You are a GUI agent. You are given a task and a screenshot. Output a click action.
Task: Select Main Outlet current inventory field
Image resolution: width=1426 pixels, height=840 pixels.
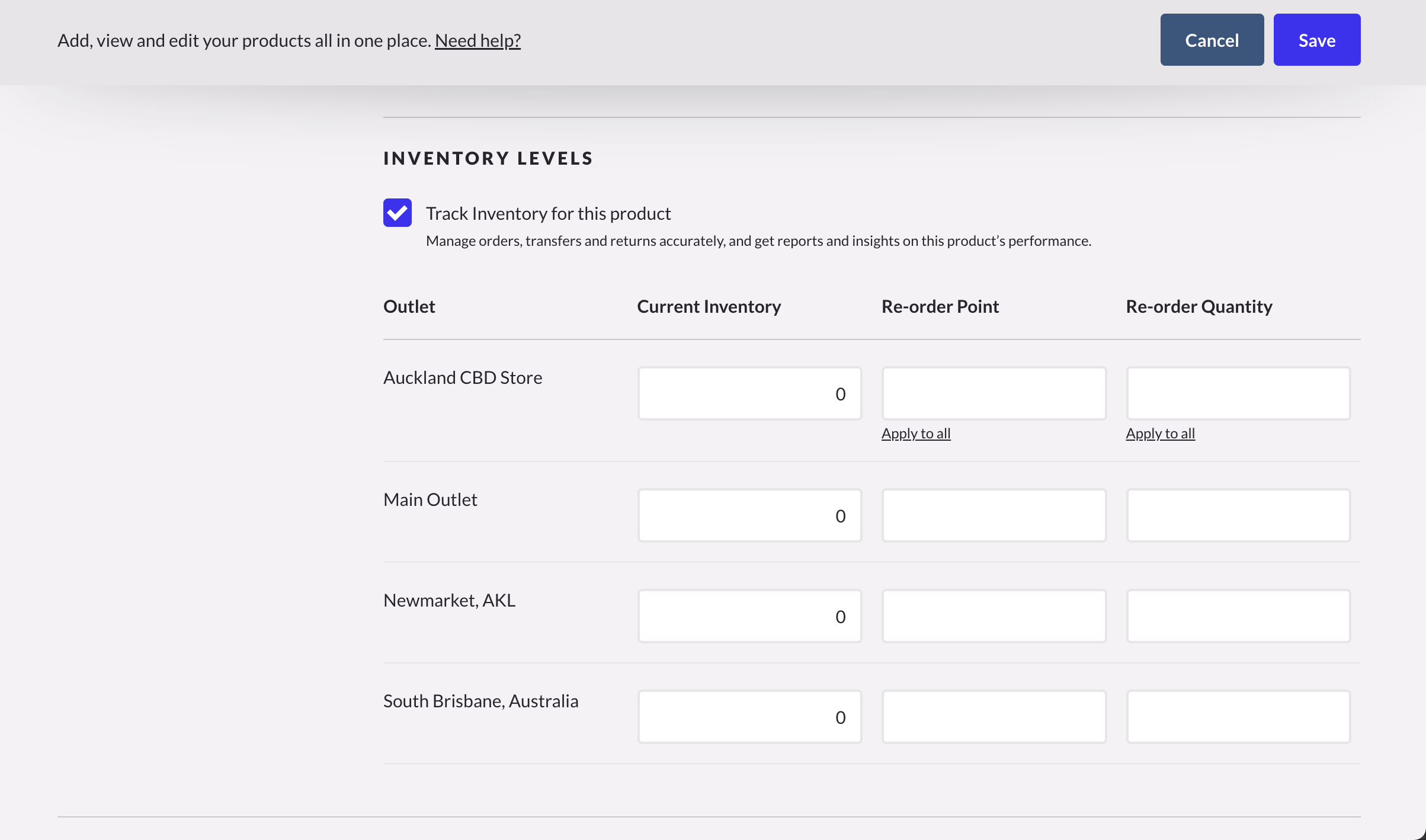[749, 515]
